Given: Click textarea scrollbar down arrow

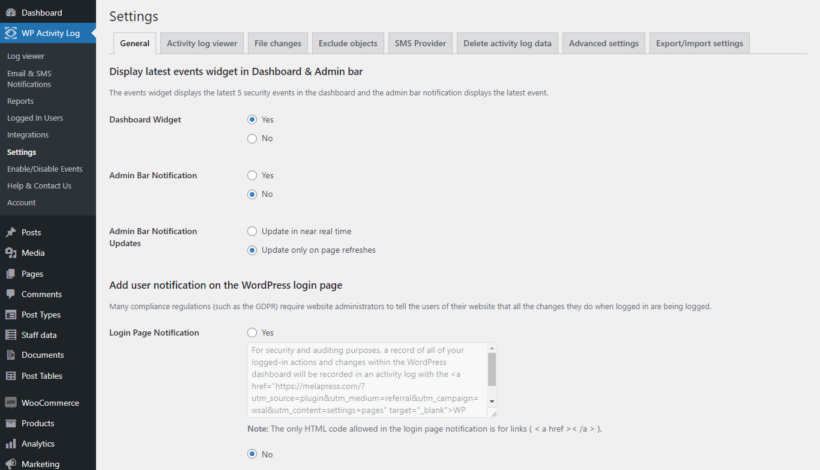Looking at the screenshot, I should pyautogui.click(x=492, y=401).
